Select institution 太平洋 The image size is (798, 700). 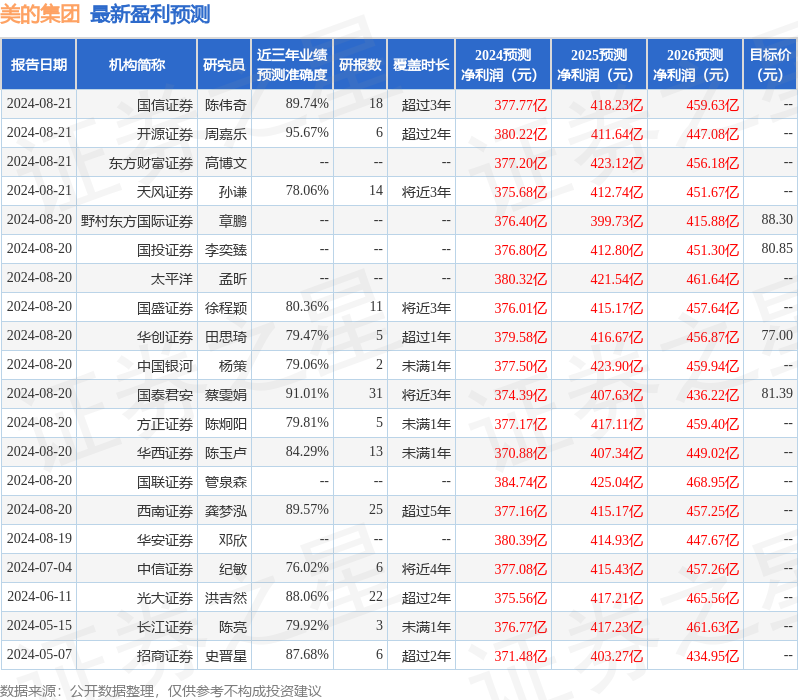[x=172, y=279]
